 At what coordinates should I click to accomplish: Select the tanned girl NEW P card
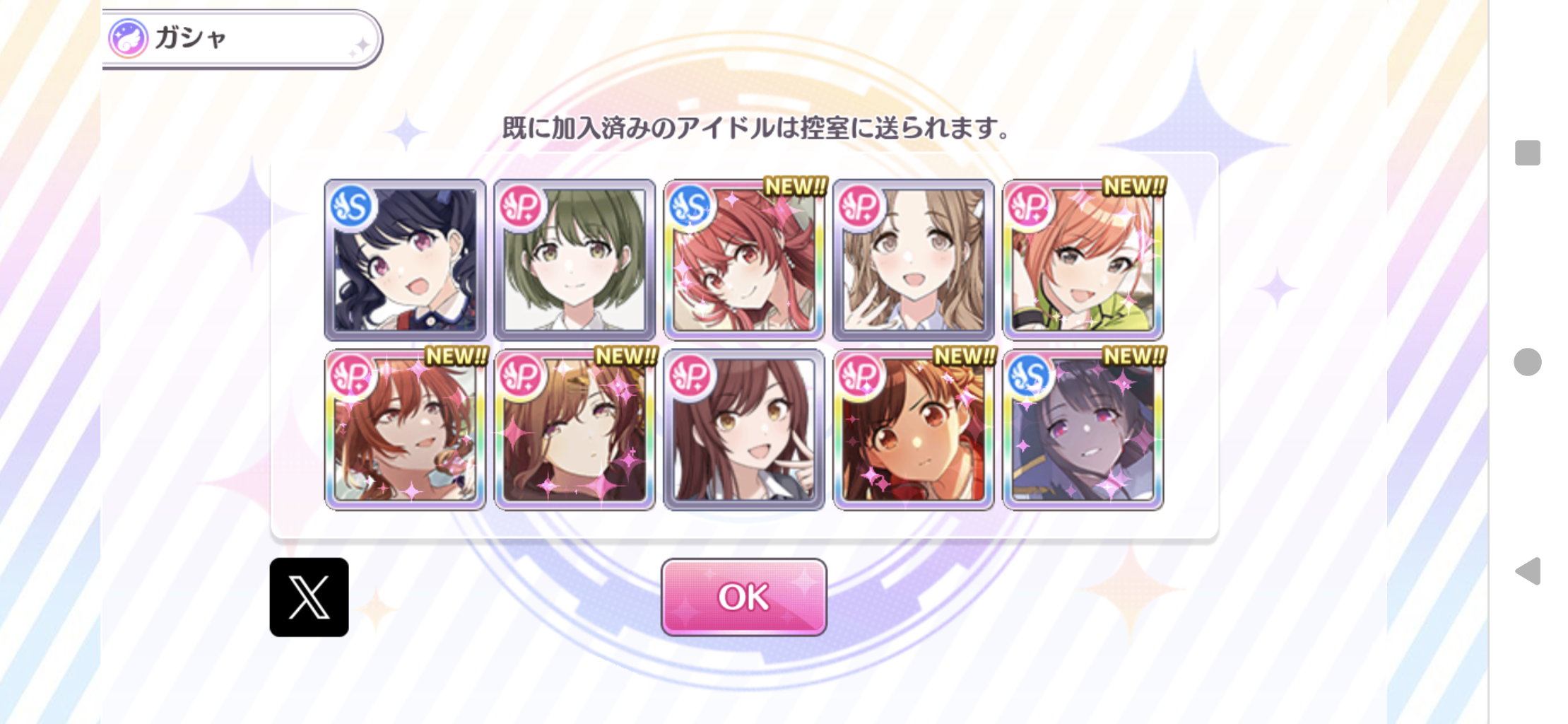pos(914,429)
